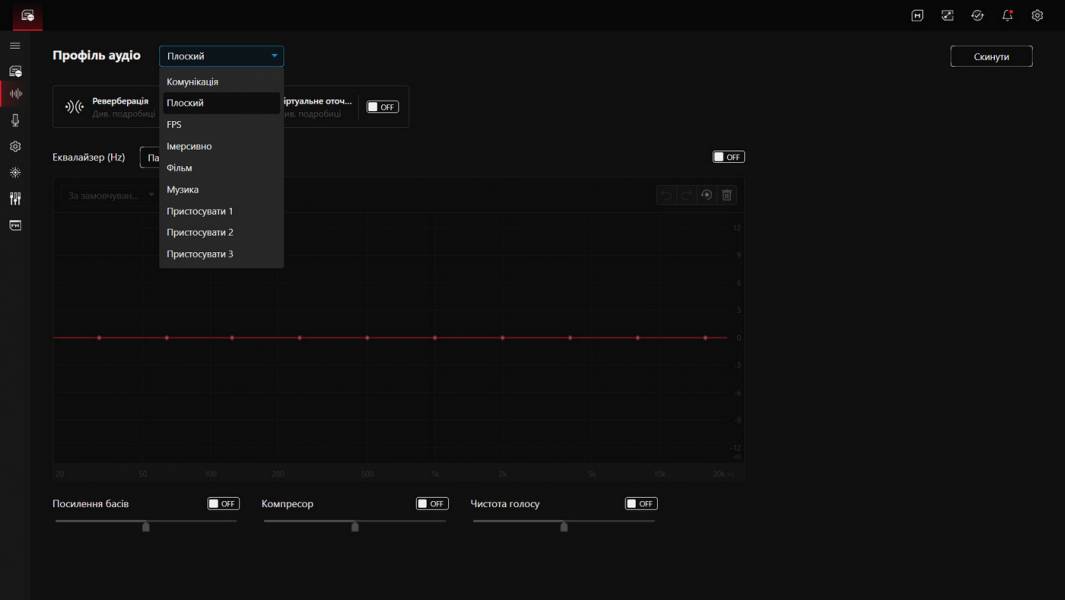This screenshot has height=600, width=1065.
Task: Choose Комунікація from the profile list
Action: pos(221,82)
